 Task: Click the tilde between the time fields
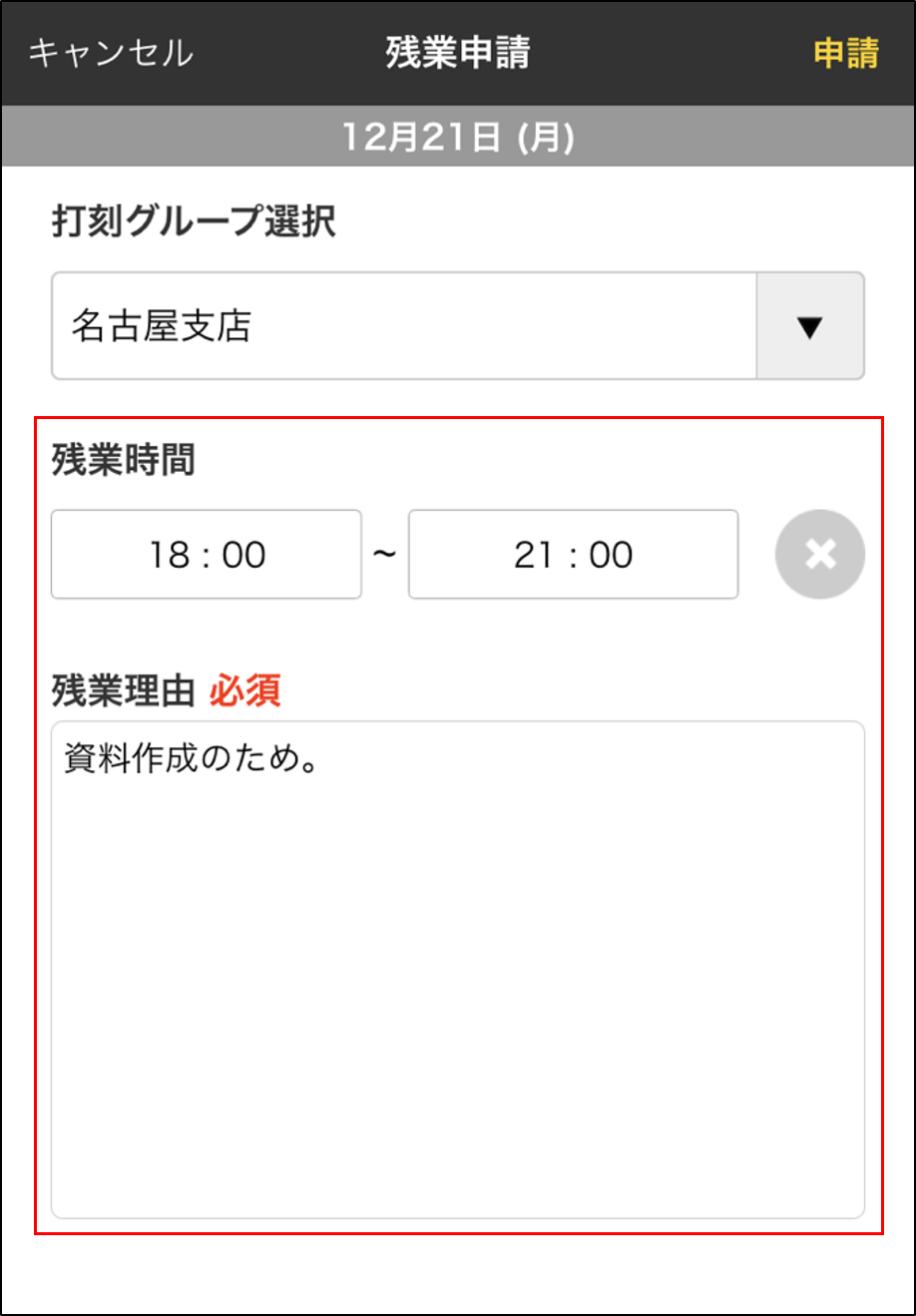pos(385,554)
